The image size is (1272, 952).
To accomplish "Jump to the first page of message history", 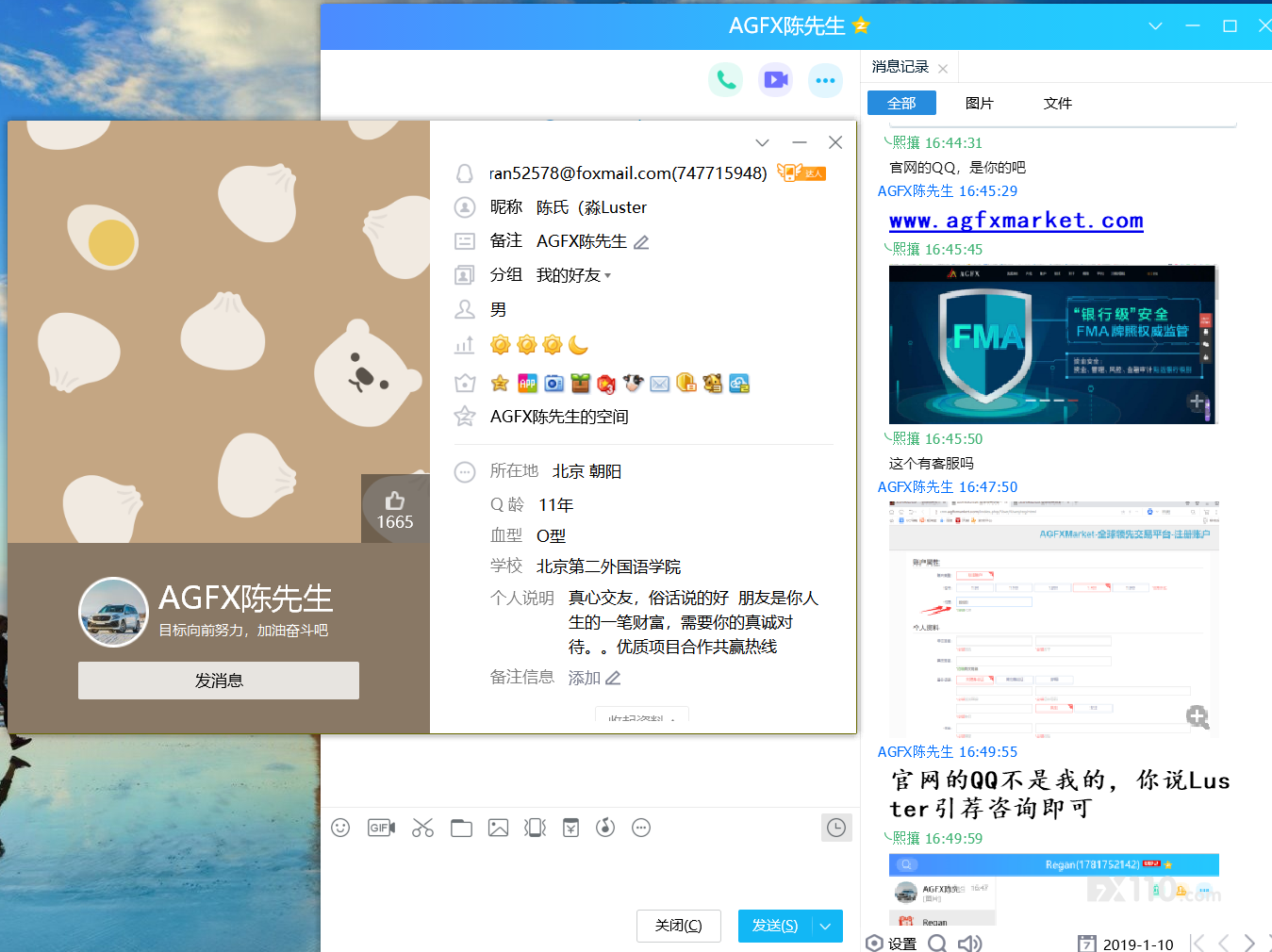I will coord(1197,943).
